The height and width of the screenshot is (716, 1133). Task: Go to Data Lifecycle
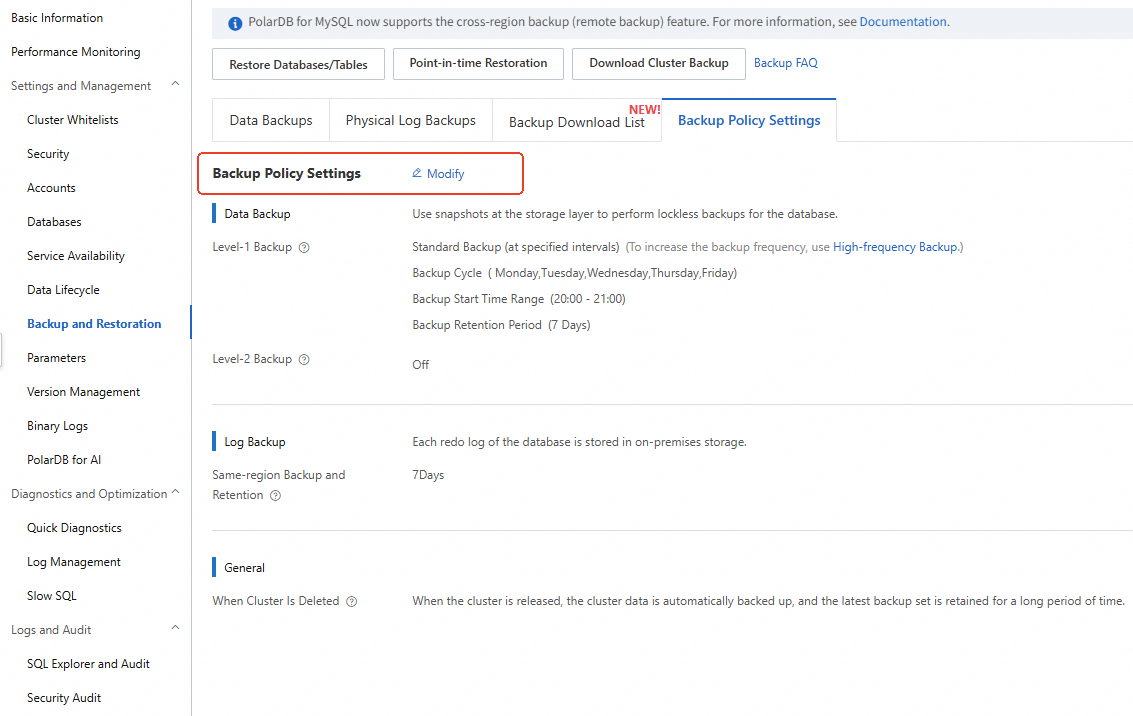(x=64, y=290)
